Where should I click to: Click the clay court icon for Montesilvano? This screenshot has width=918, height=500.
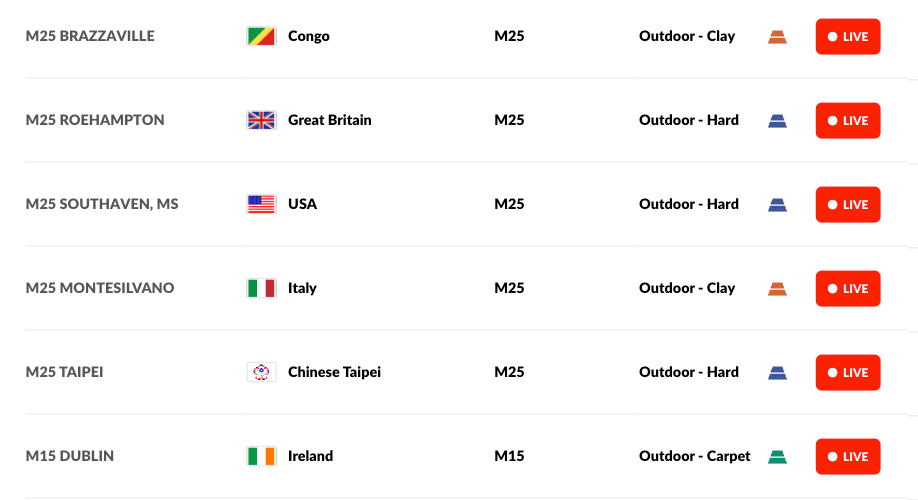(777, 289)
